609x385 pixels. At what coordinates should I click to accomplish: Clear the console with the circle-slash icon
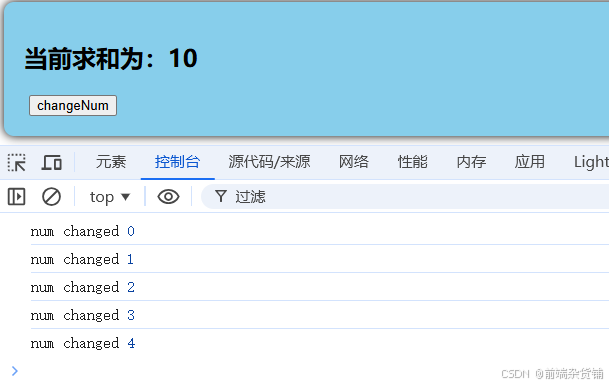[x=51, y=197]
